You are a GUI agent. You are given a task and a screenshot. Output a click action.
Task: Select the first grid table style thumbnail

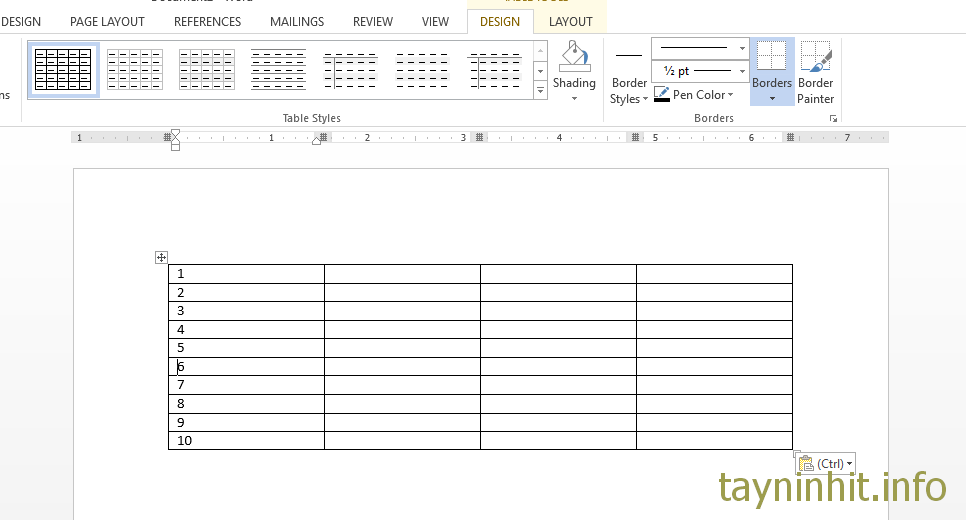tap(63, 70)
